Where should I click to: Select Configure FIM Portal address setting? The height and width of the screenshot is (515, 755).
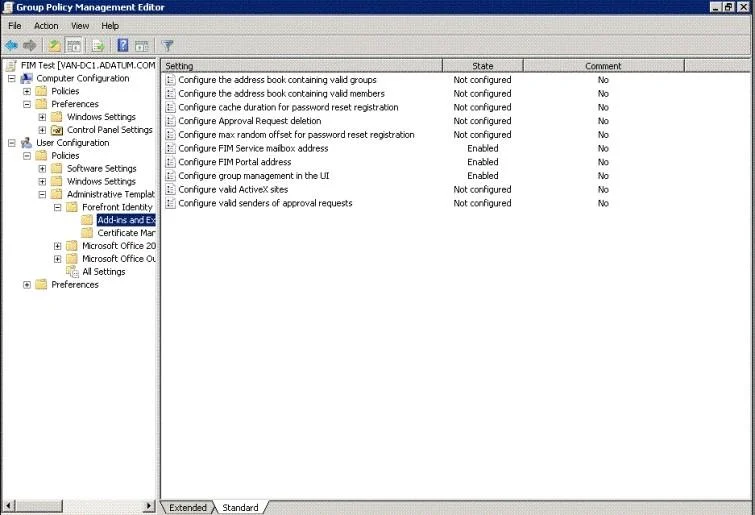[234, 162]
